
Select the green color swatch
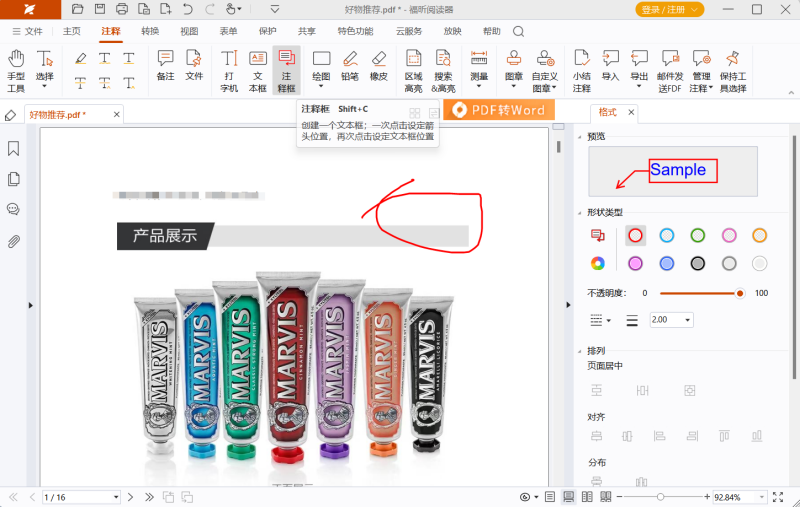pos(697,235)
